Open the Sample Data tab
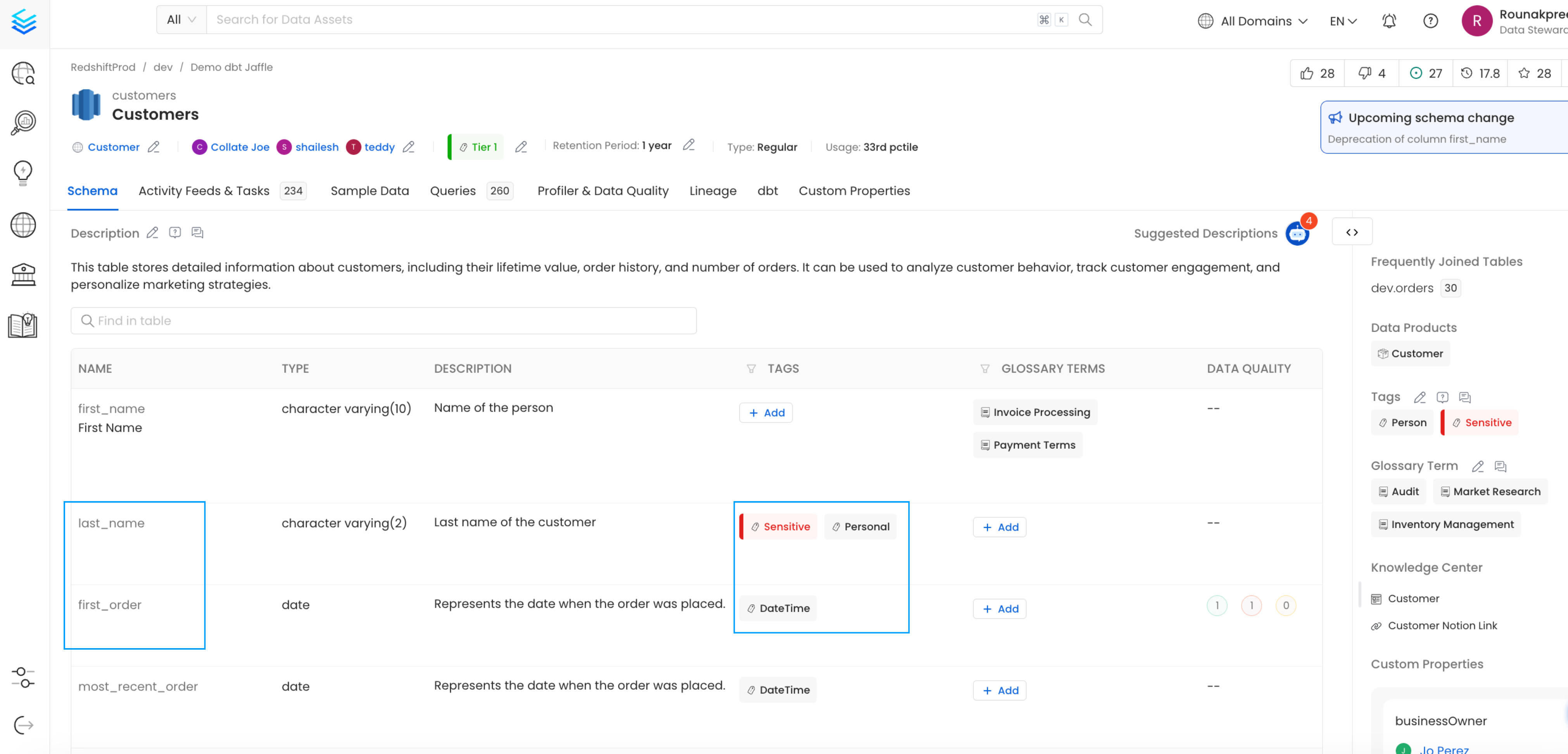Viewport: 1568px width, 754px height. coord(370,190)
